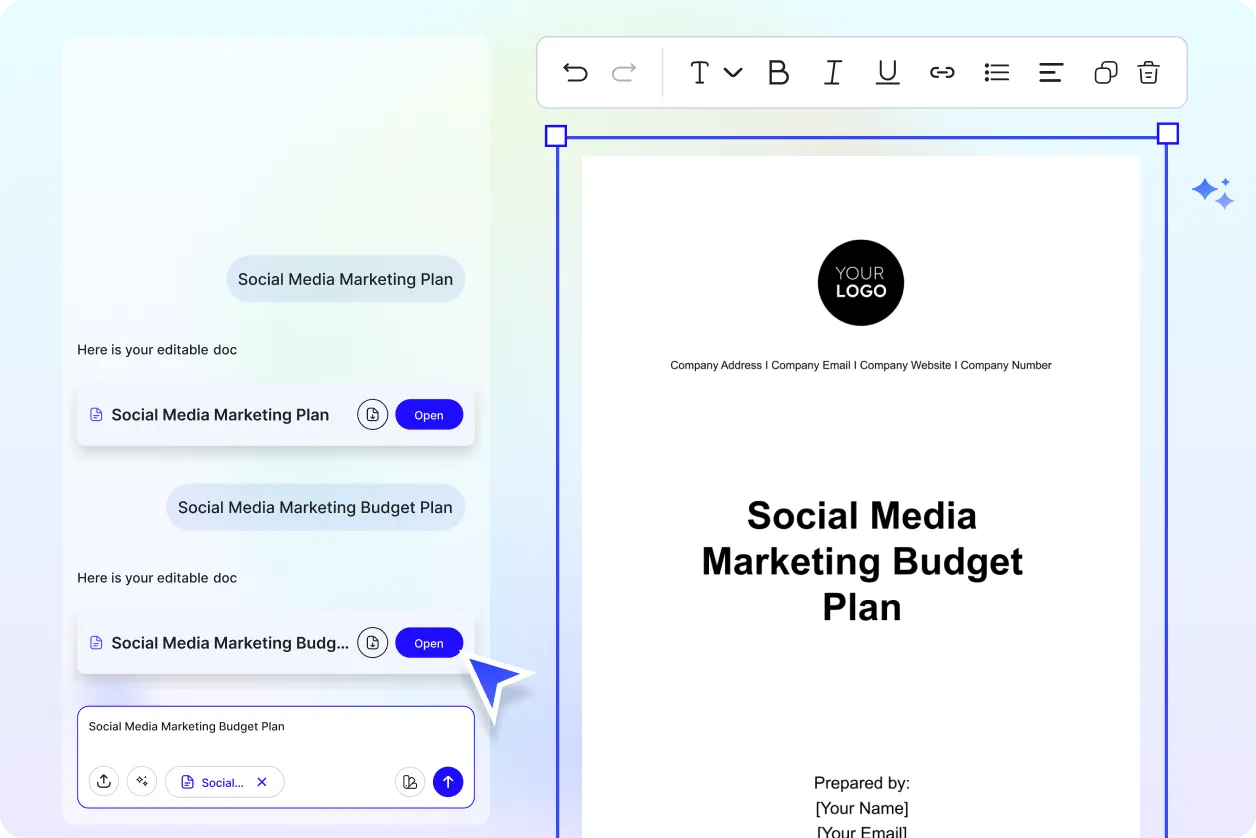Click the undo arrow in the toolbar
The height and width of the screenshot is (838, 1256).
click(x=575, y=72)
